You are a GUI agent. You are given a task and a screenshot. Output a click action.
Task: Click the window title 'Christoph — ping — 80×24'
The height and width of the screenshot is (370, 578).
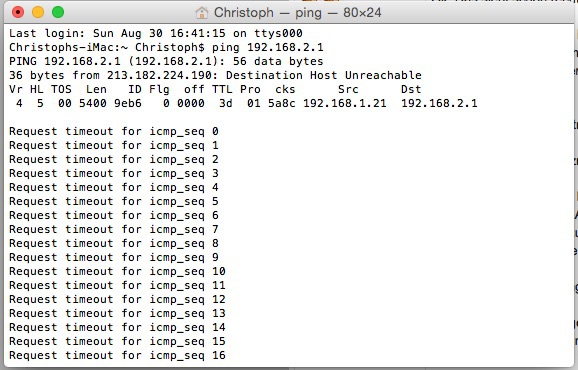point(297,13)
